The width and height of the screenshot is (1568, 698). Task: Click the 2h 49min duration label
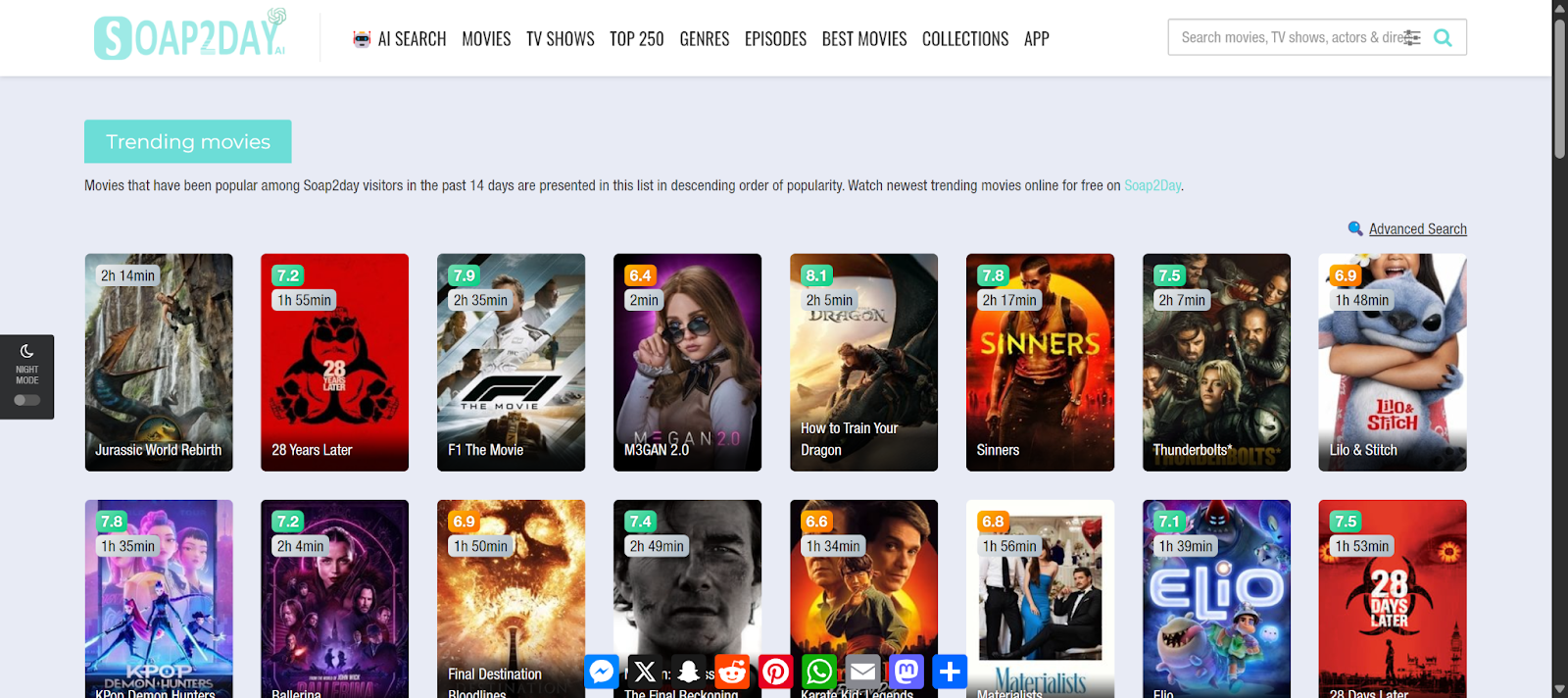(657, 546)
